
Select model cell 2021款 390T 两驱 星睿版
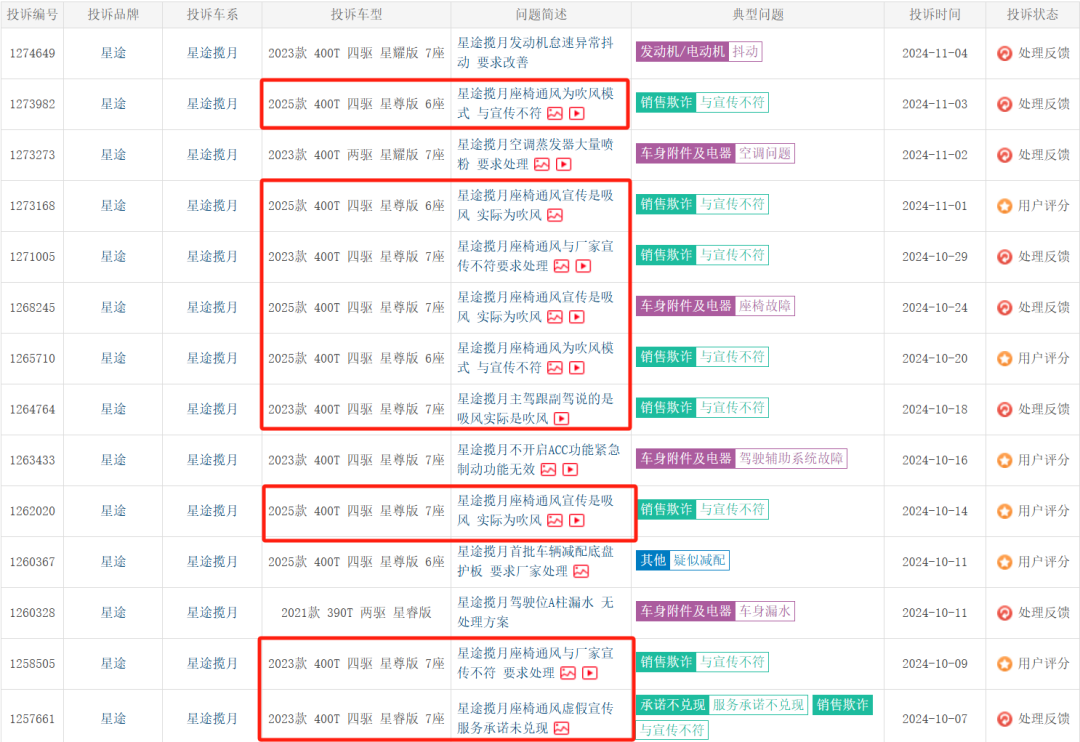click(x=356, y=613)
